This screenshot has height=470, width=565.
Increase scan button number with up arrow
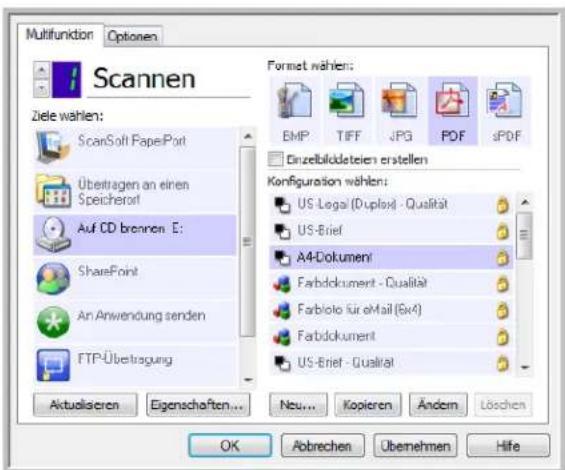pos(42,70)
